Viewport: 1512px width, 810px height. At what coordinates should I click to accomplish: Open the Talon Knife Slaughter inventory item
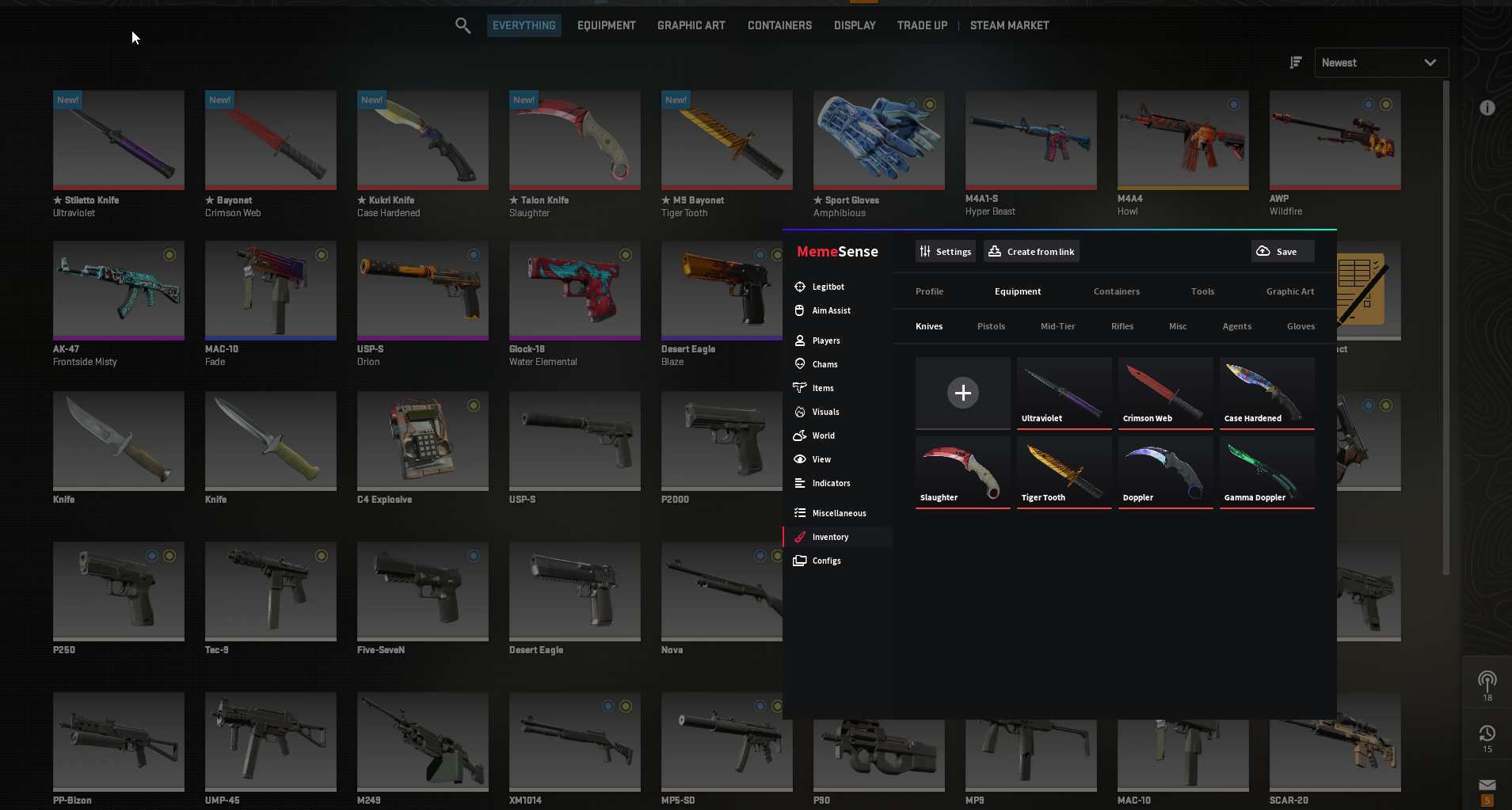pos(575,140)
